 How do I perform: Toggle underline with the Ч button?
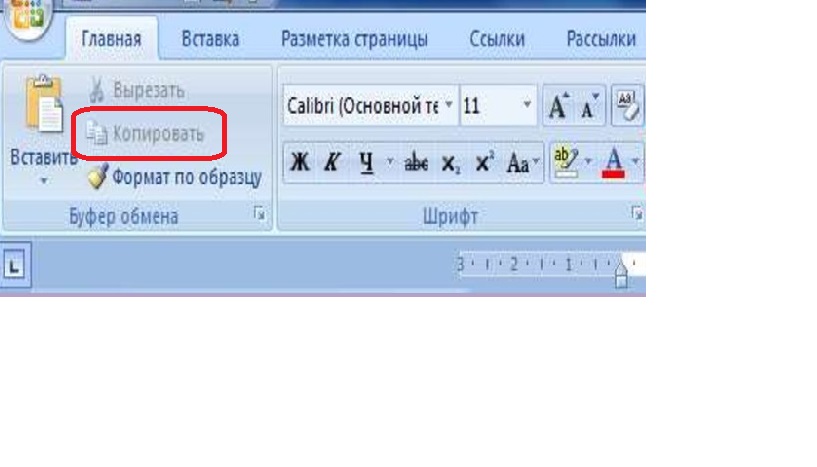click(x=365, y=164)
